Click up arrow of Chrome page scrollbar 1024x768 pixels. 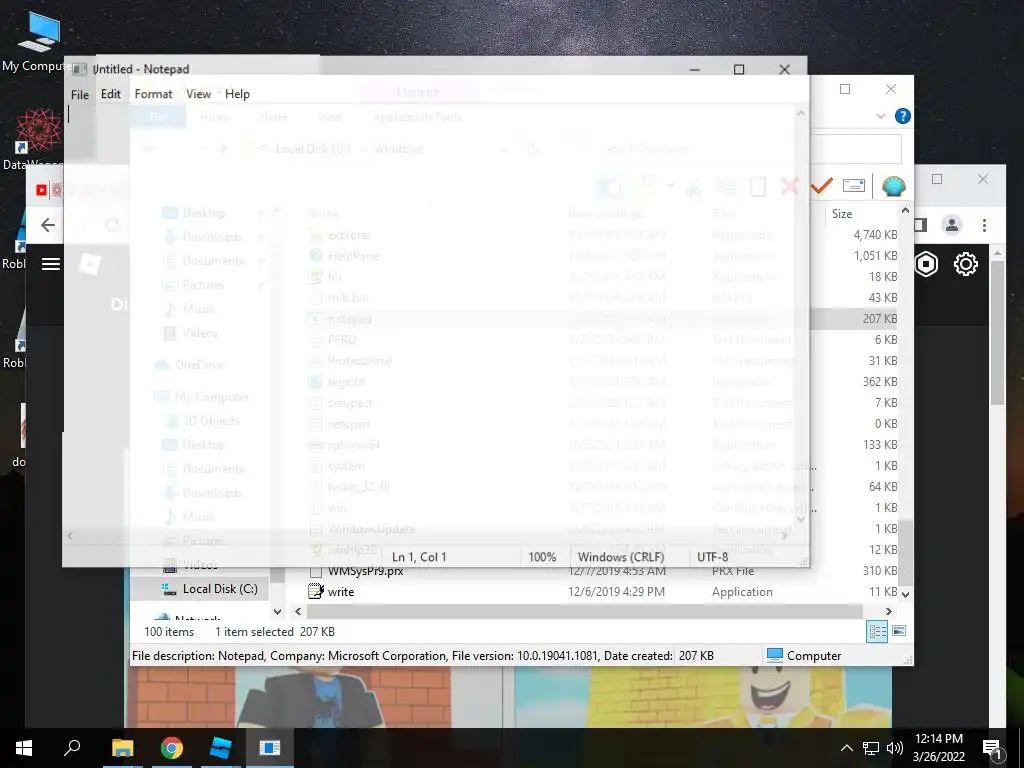(998, 253)
